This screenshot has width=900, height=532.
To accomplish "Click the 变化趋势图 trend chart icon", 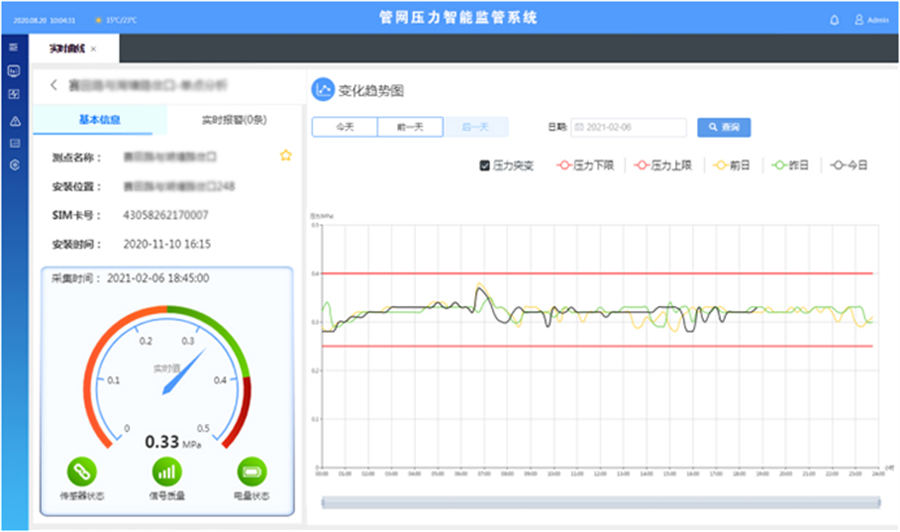I will tap(323, 90).
